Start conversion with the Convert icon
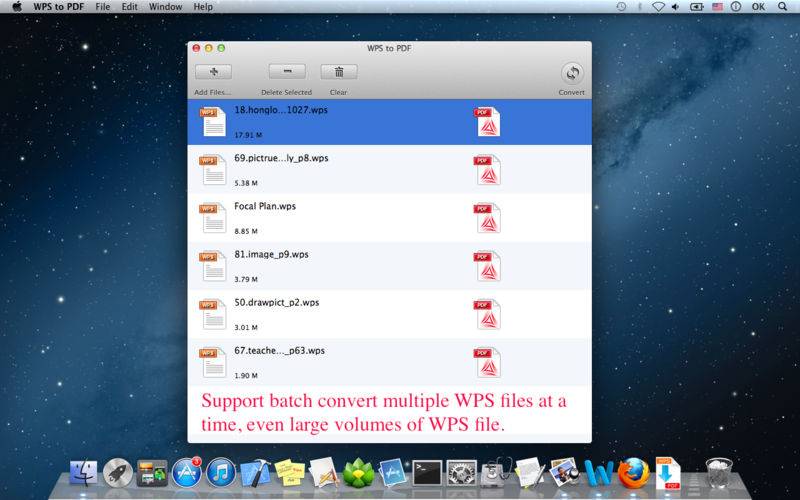800x500 pixels. click(572, 73)
